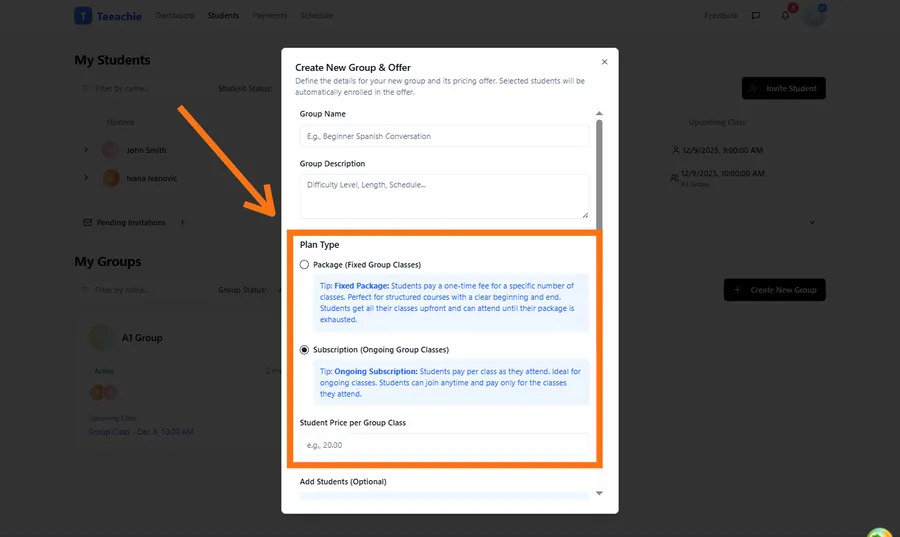Click the Group Name input field
The image size is (900, 537).
(444, 136)
